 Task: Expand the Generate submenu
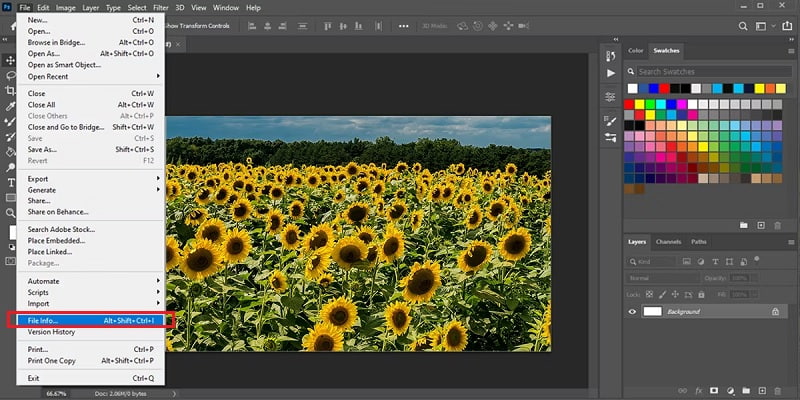click(90, 190)
